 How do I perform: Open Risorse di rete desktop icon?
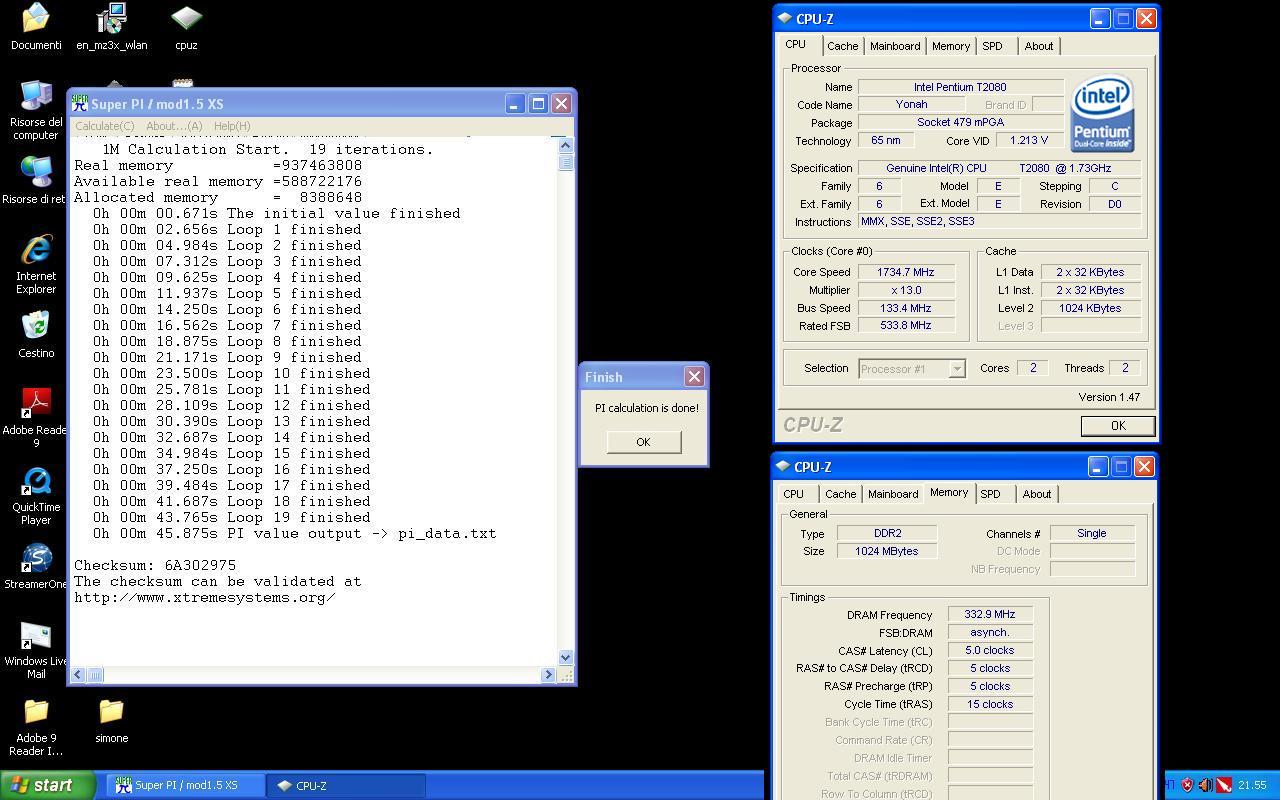point(36,180)
